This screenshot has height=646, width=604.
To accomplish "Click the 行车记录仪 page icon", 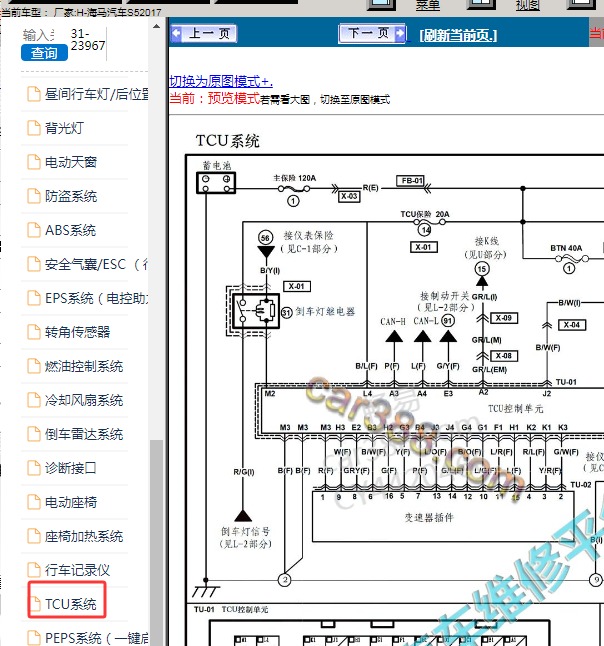I will 34,570.
